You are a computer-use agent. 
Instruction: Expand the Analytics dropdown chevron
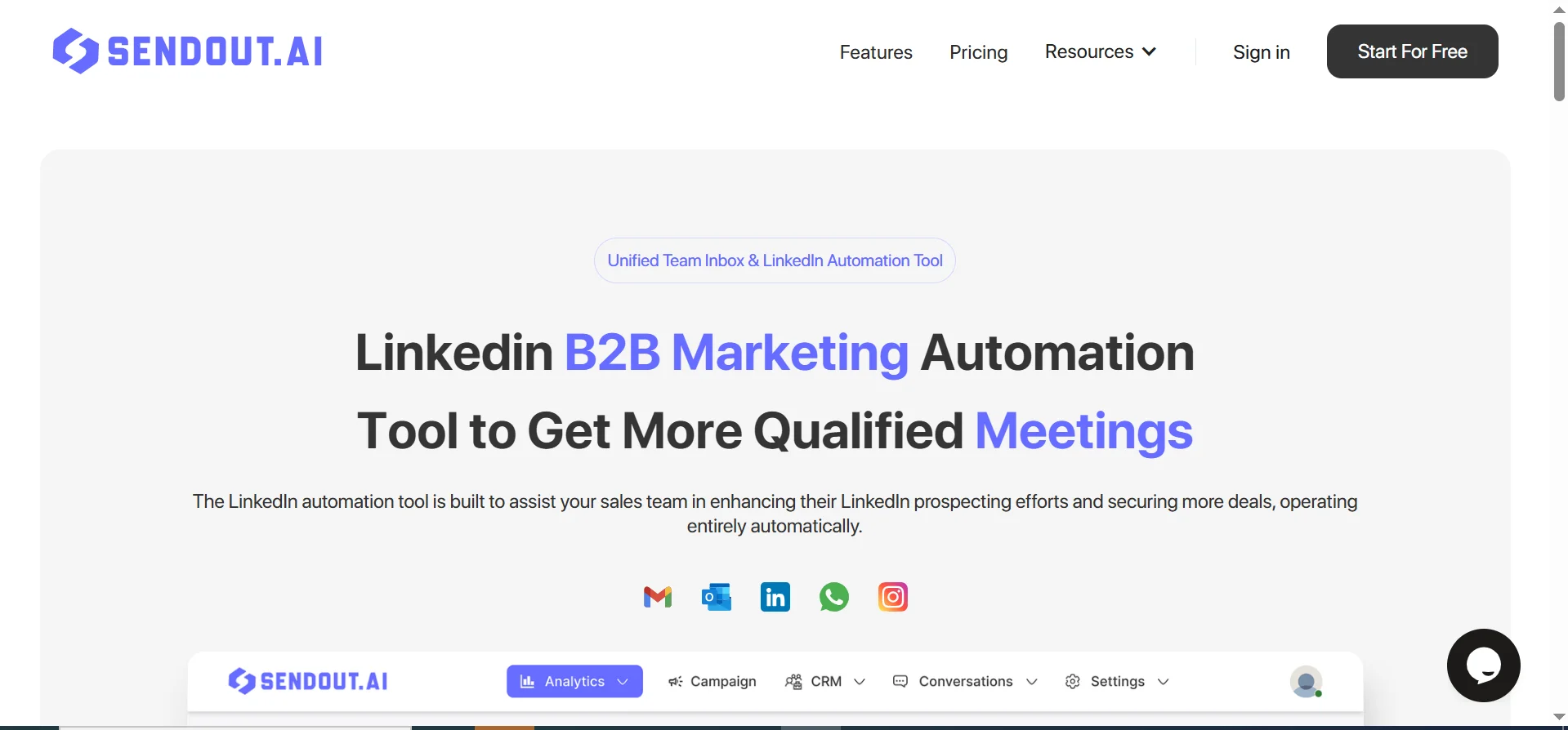[623, 682]
